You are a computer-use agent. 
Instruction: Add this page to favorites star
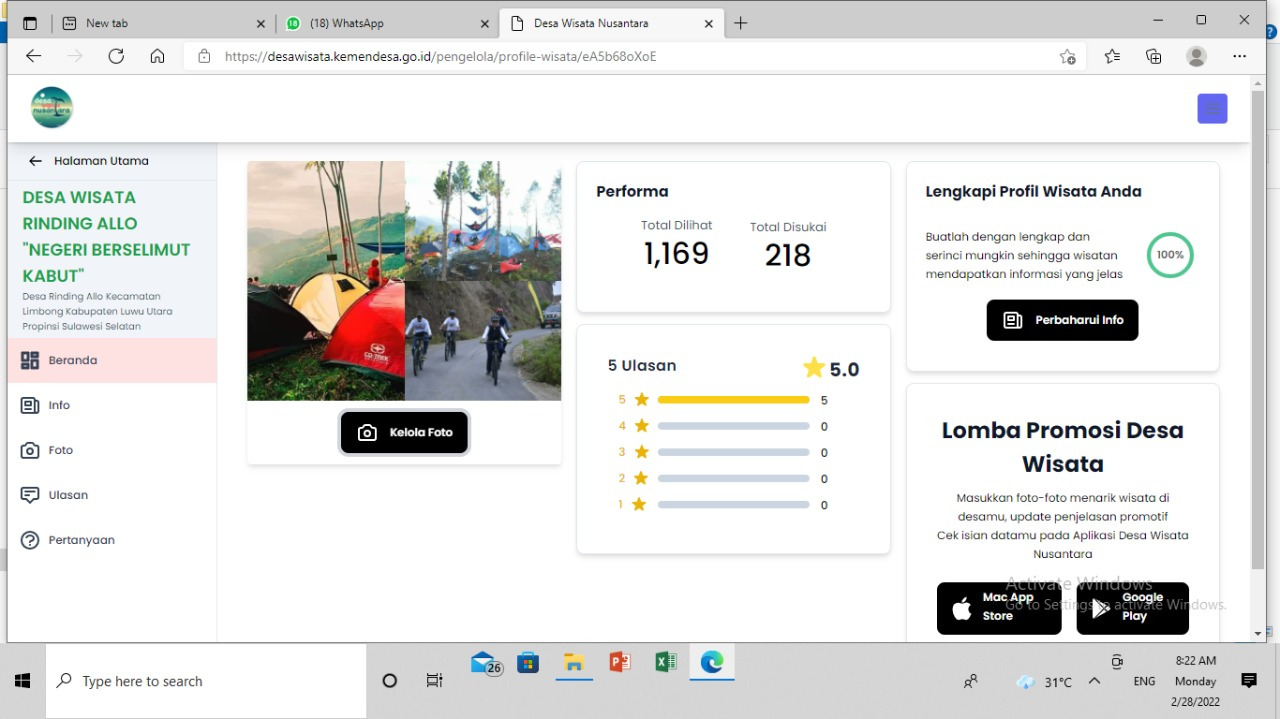point(1068,57)
